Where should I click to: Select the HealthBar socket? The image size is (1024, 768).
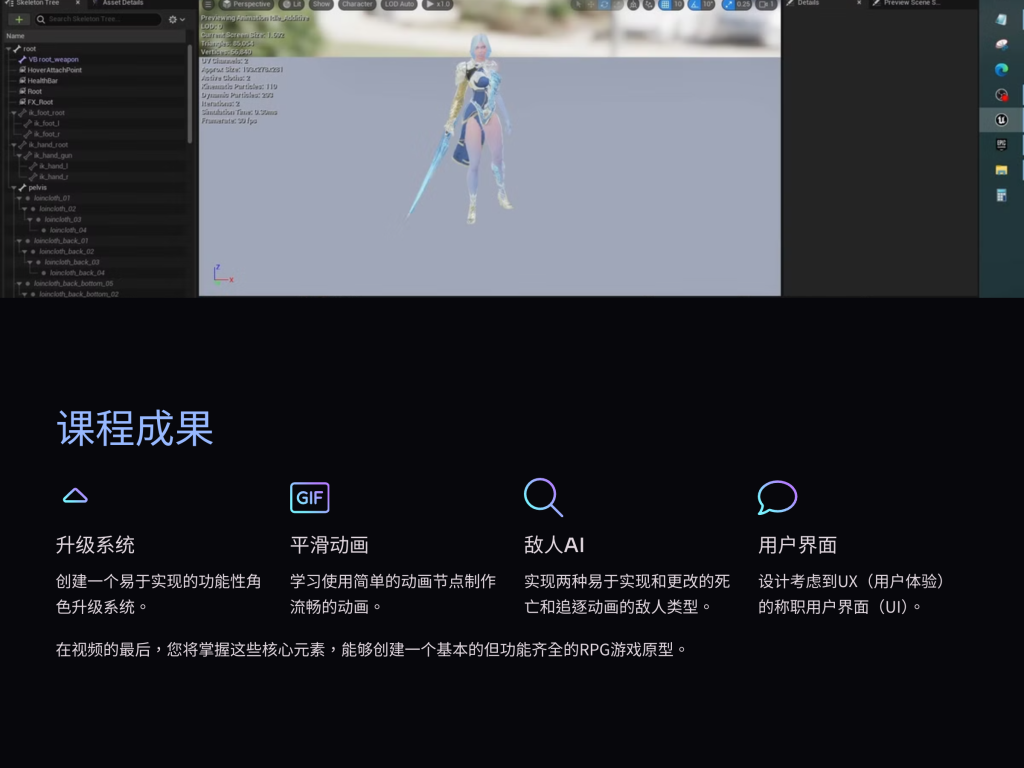(42, 81)
